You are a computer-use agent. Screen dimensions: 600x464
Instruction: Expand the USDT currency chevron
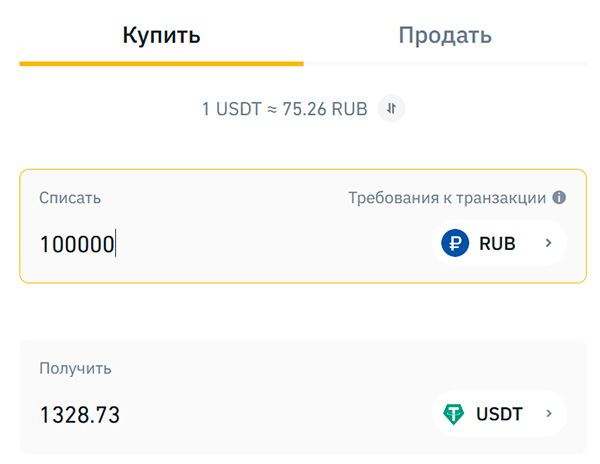548,413
